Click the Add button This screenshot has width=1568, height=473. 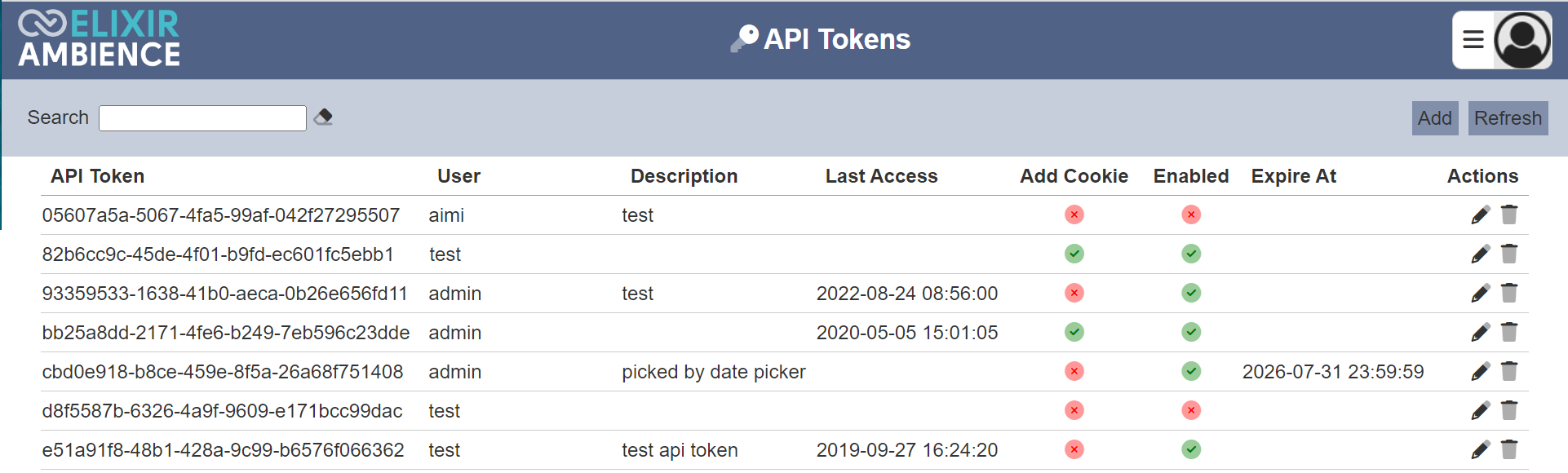click(1434, 118)
